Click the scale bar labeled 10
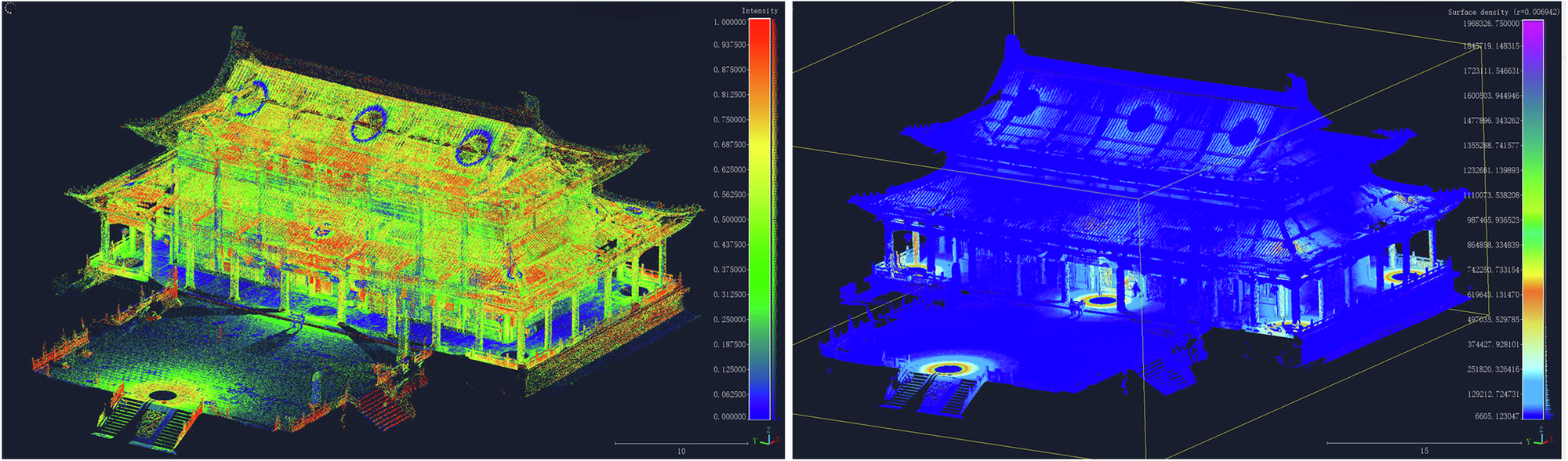1568x461 pixels. click(681, 444)
